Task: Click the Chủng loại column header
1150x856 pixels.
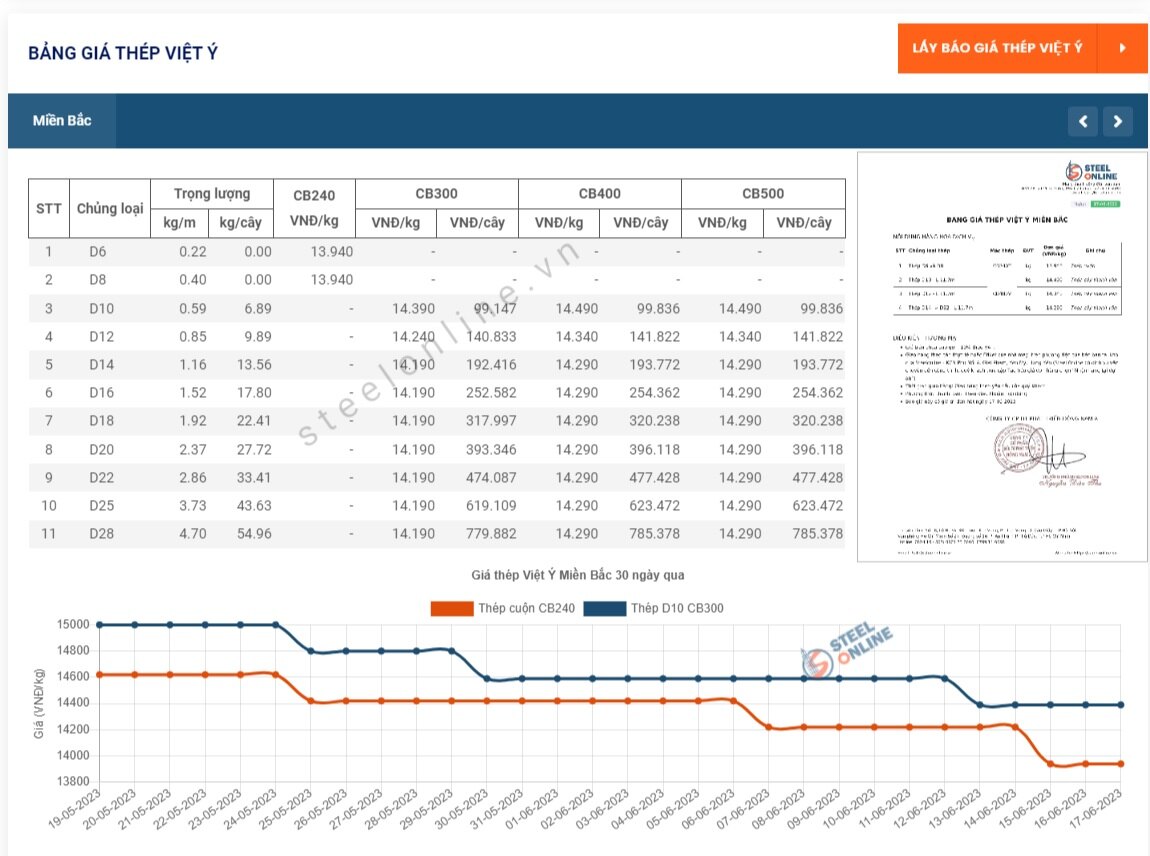Action: 110,208
